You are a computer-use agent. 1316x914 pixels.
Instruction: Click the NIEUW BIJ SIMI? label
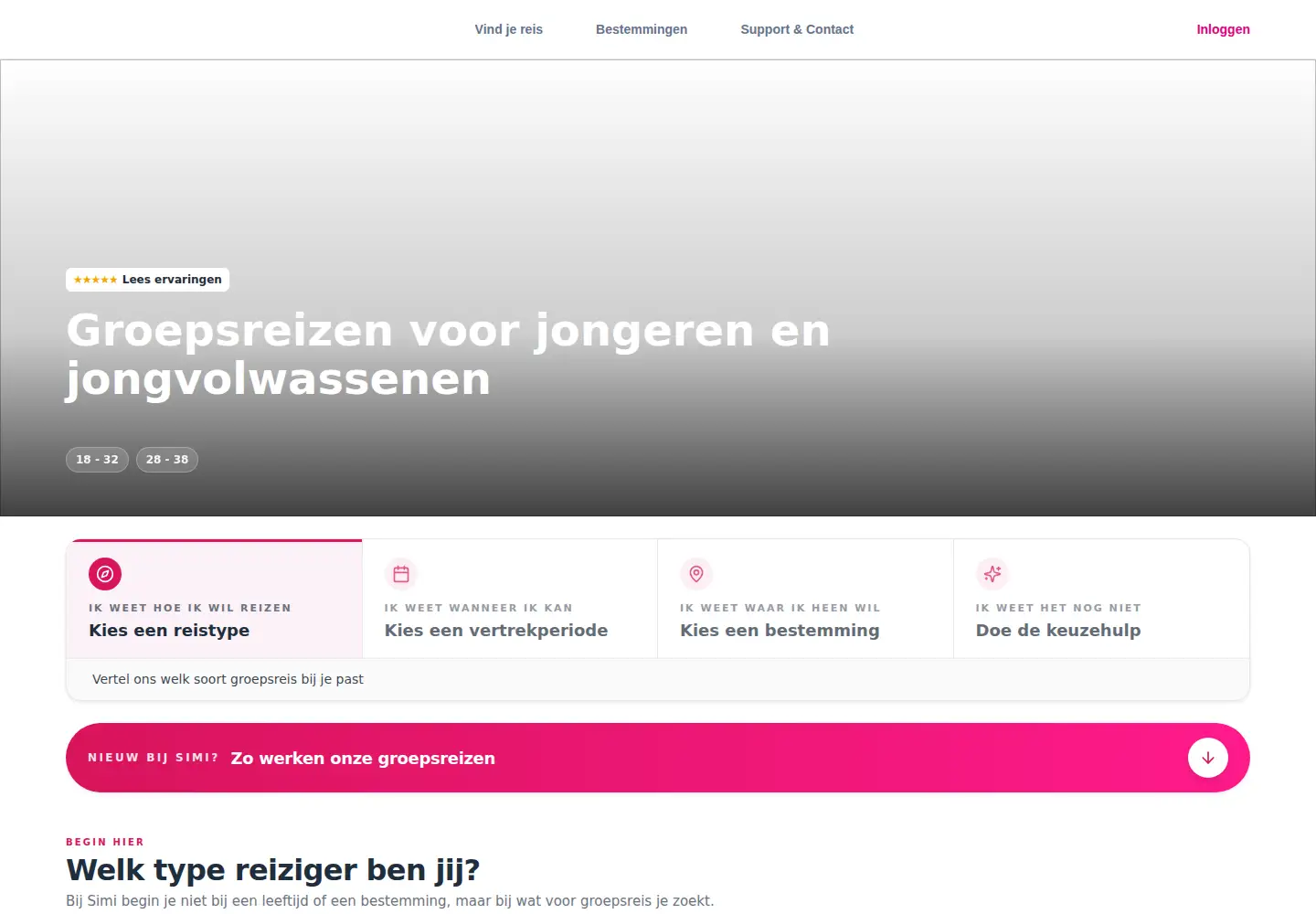click(154, 758)
